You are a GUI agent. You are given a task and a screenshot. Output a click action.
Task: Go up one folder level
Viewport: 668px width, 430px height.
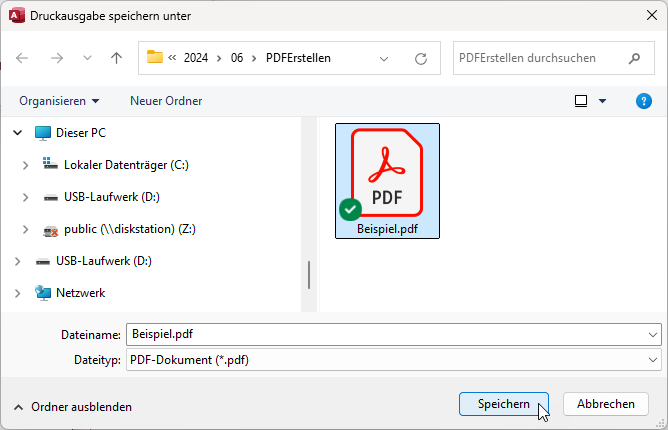(x=116, y=58)
